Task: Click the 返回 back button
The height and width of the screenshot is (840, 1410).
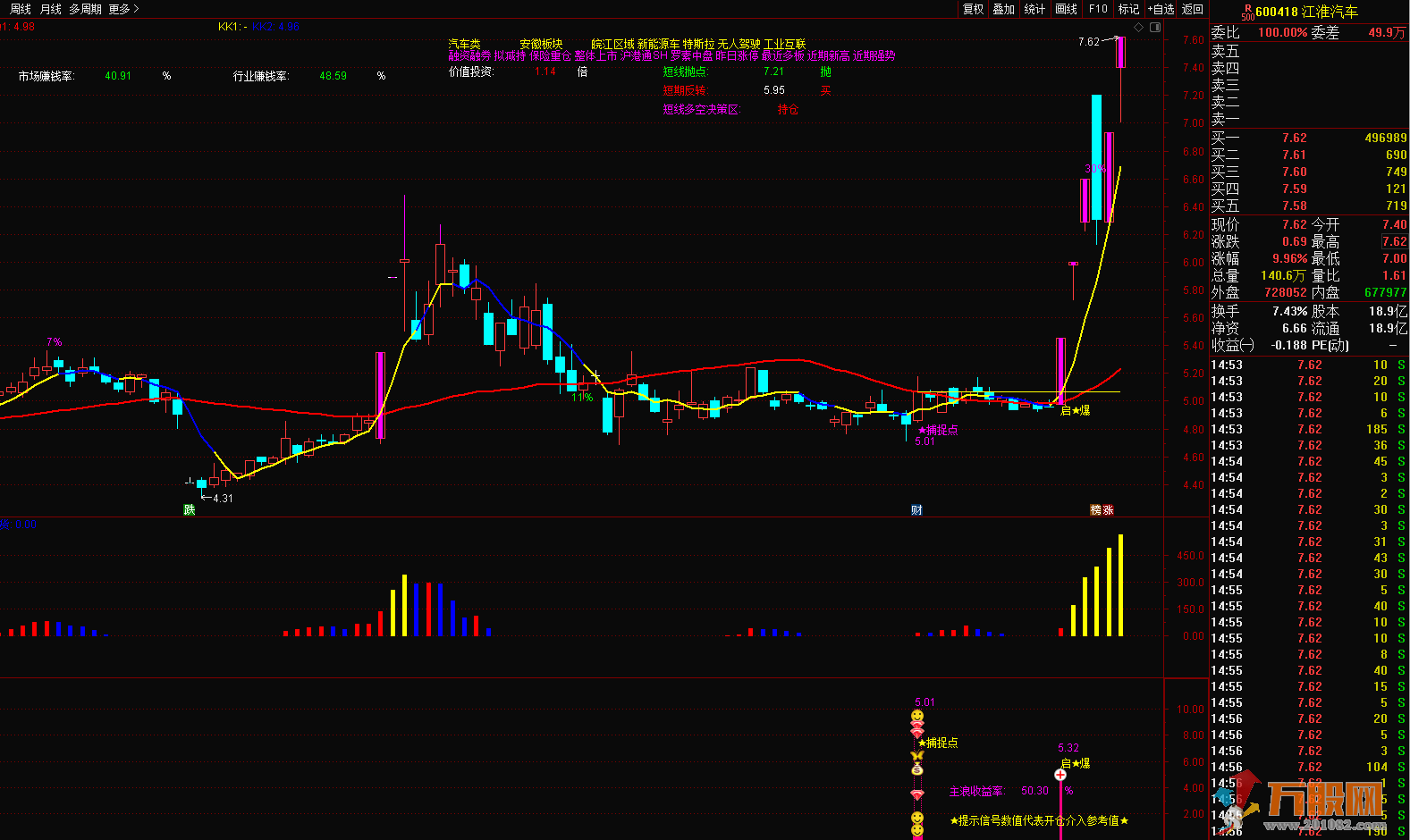Action: pos(1193,9)
